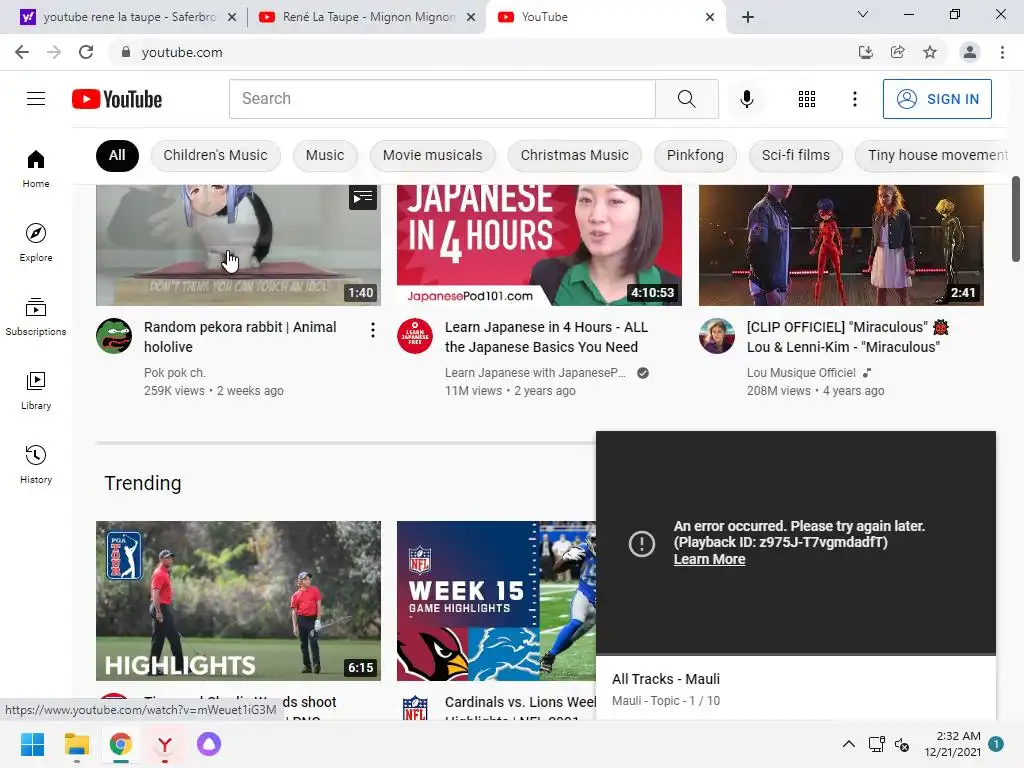Open Learn Japanese in 4 Hours title
This screenshot has height=768, width=1024.
546,337
